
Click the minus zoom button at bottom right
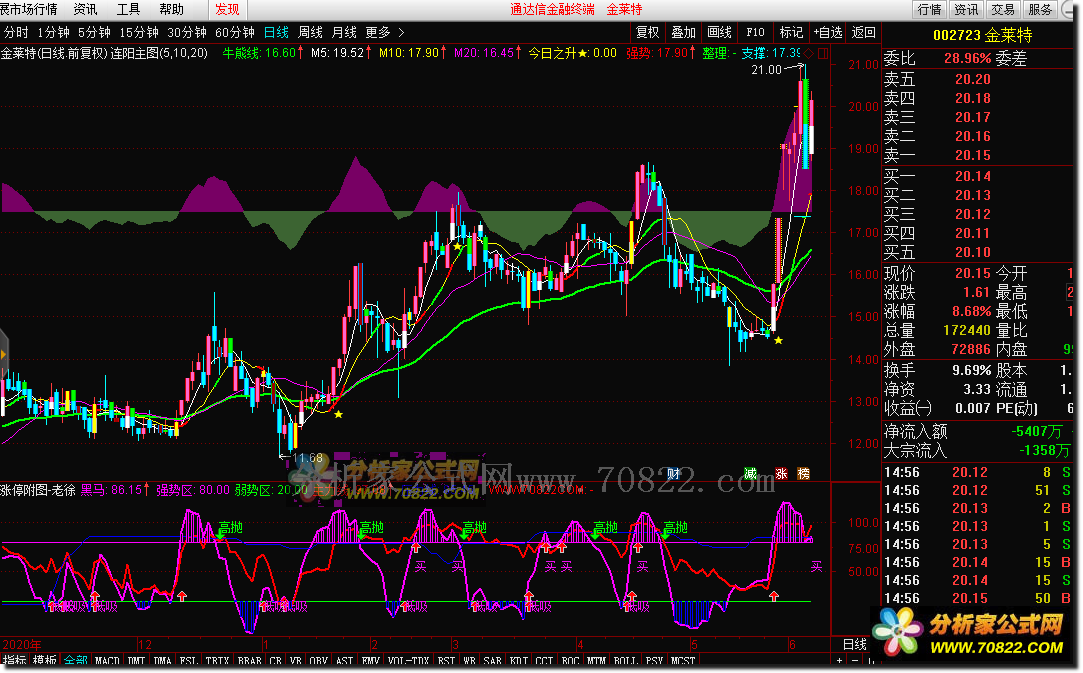coord(854,661)
